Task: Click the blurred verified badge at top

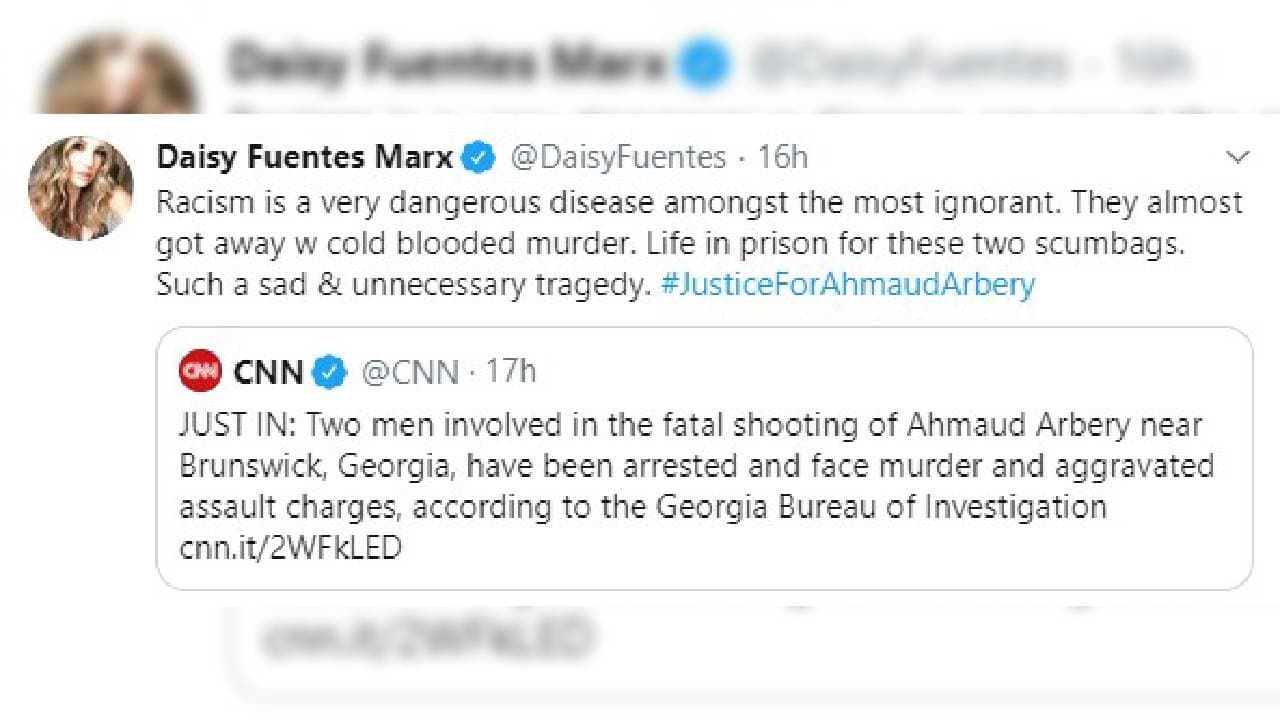Action: (703, 64)
